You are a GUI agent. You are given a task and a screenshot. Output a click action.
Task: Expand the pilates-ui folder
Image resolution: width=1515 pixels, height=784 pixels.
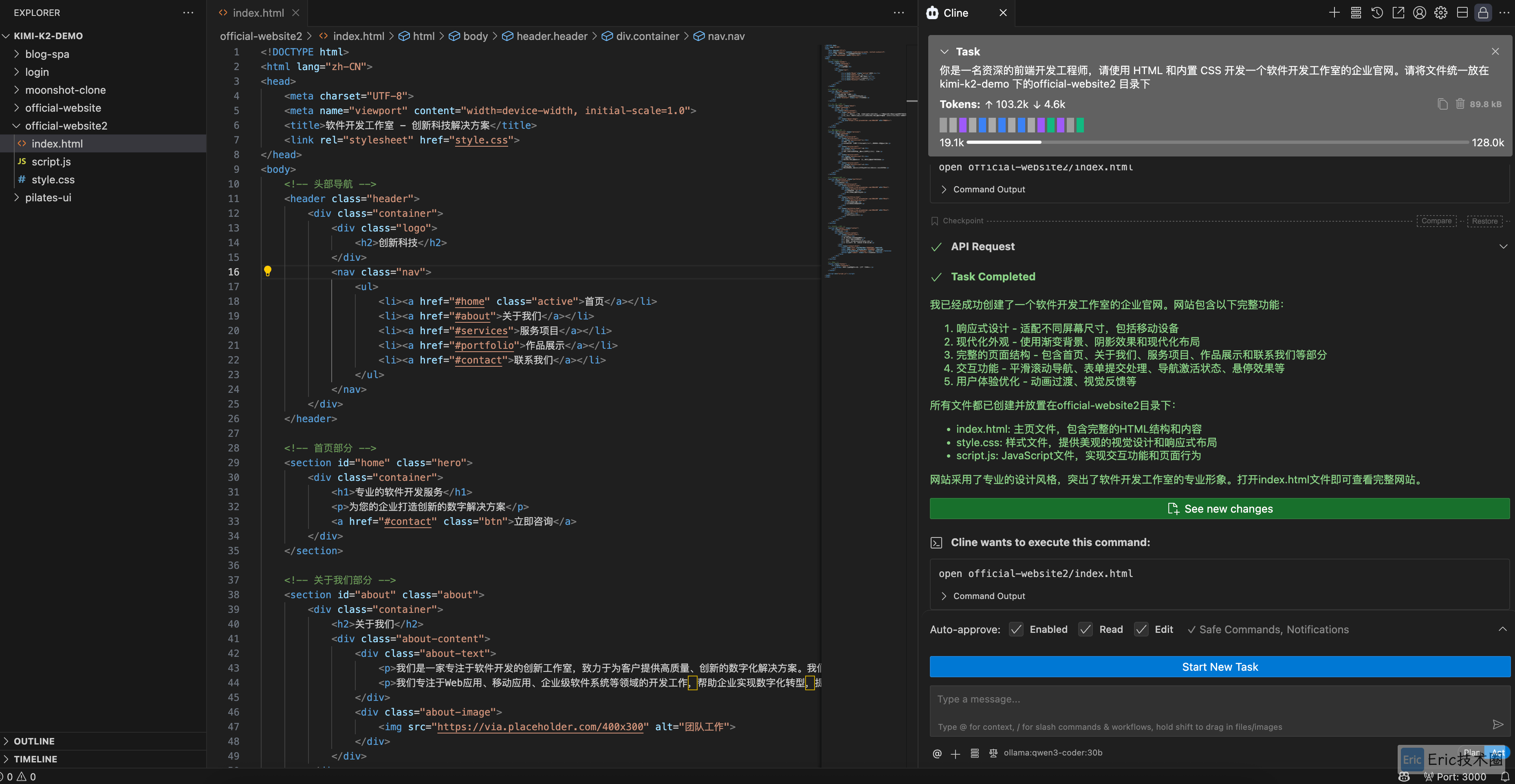pyautogui.click(x=48, y=198)
